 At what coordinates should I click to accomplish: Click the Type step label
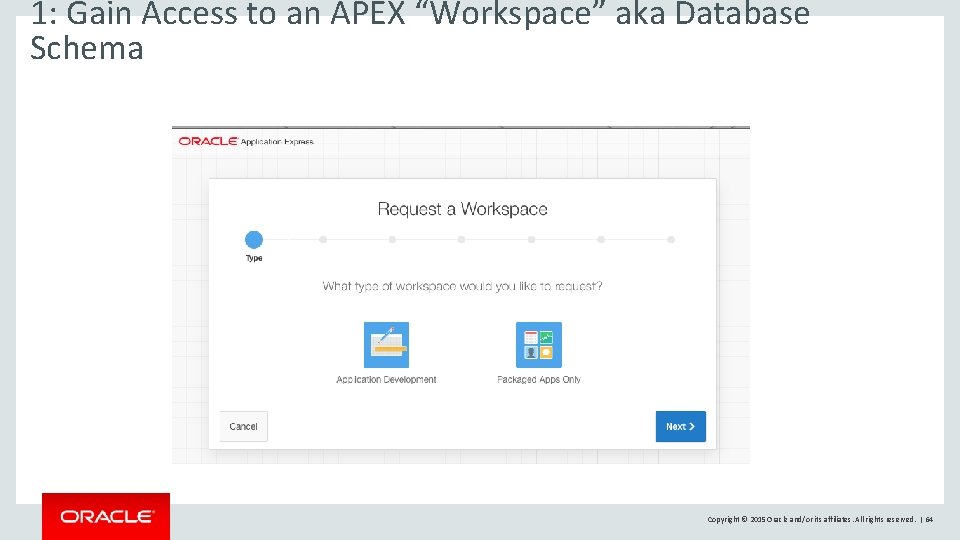click(254, 258)
